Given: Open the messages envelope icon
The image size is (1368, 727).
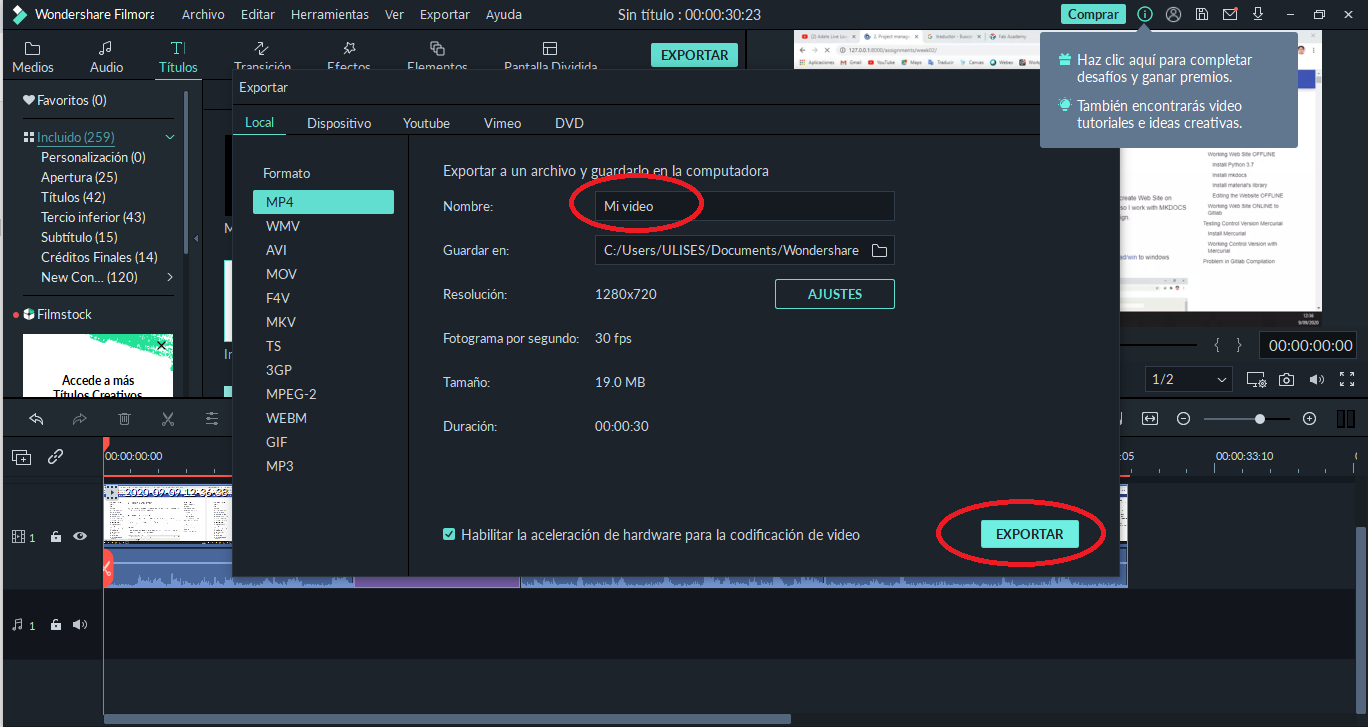Looking at the screenshot, I should point(1230,14).
